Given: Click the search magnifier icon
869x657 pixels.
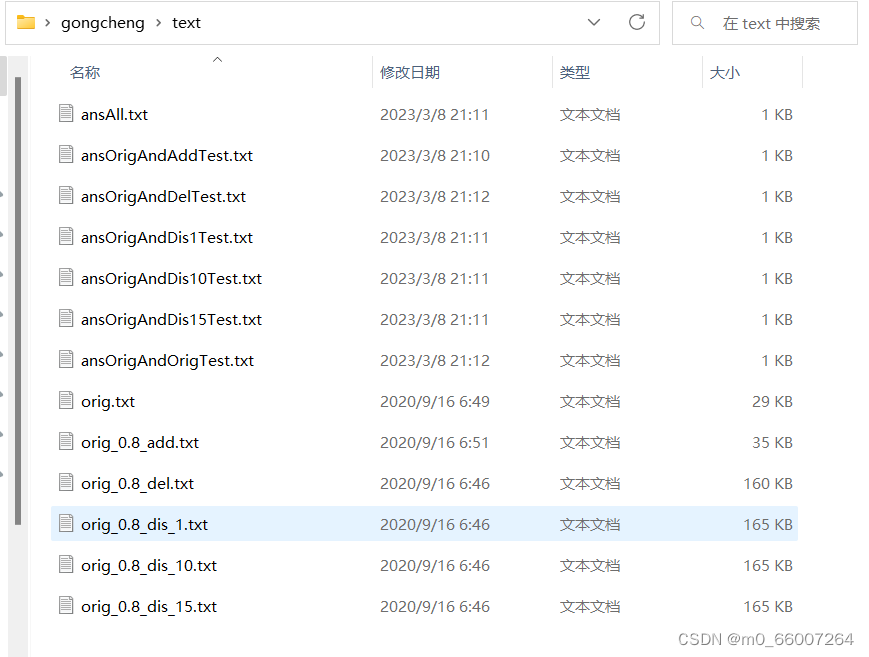Looking at the screenshot, I should point(697,23).
